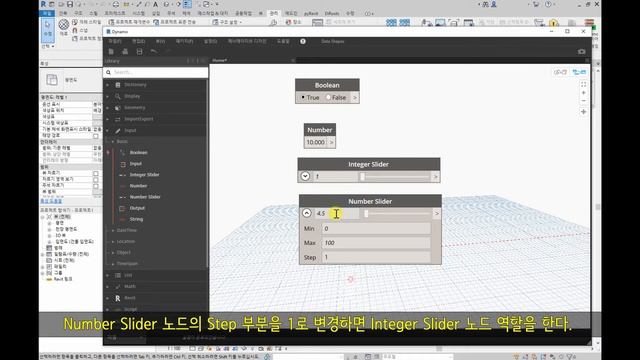Tick the annotation crop checkbox in Revit Properties
This screenshot has width=640, height=360.
click(96, 186)
